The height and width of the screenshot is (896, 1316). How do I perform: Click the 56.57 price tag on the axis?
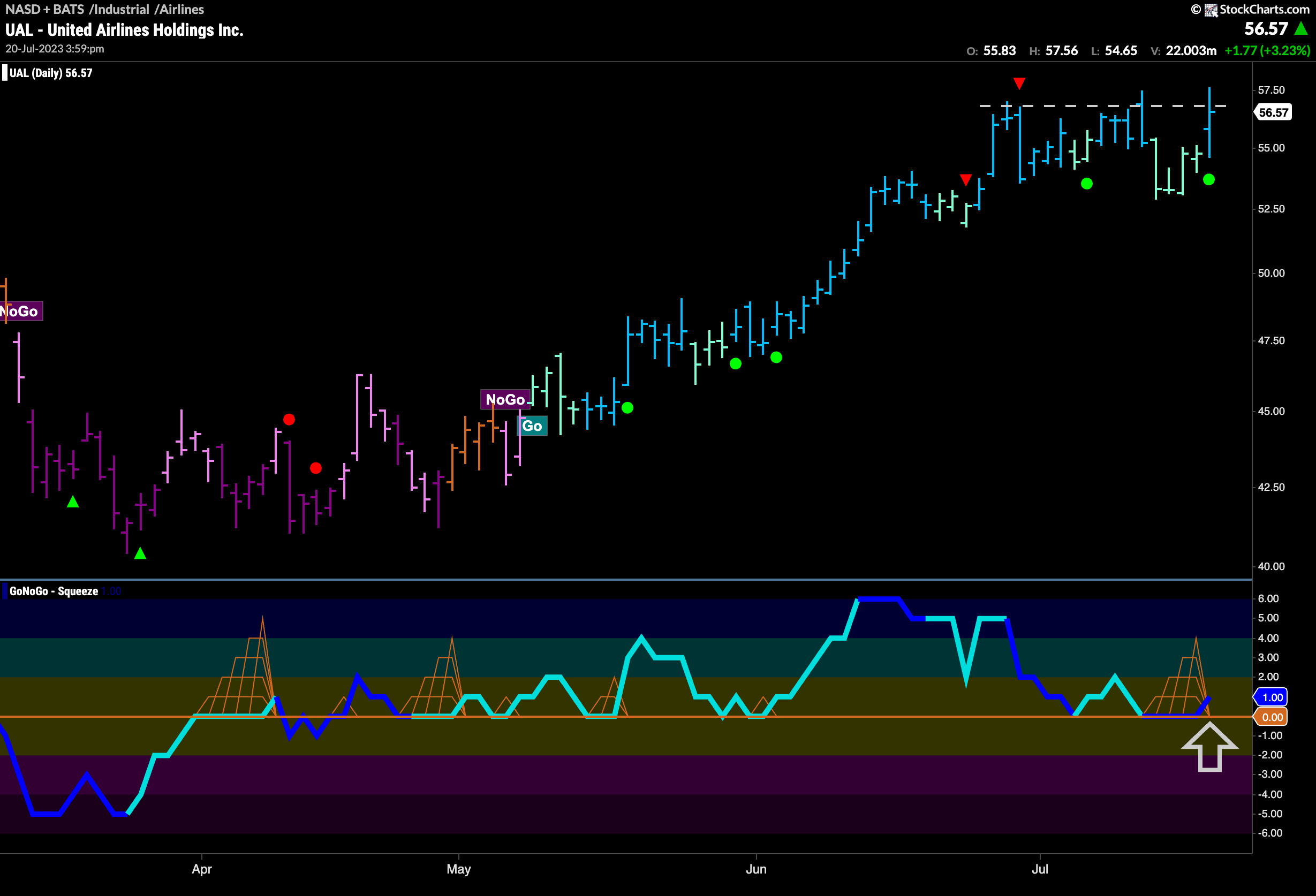[x=1273, y=112]
